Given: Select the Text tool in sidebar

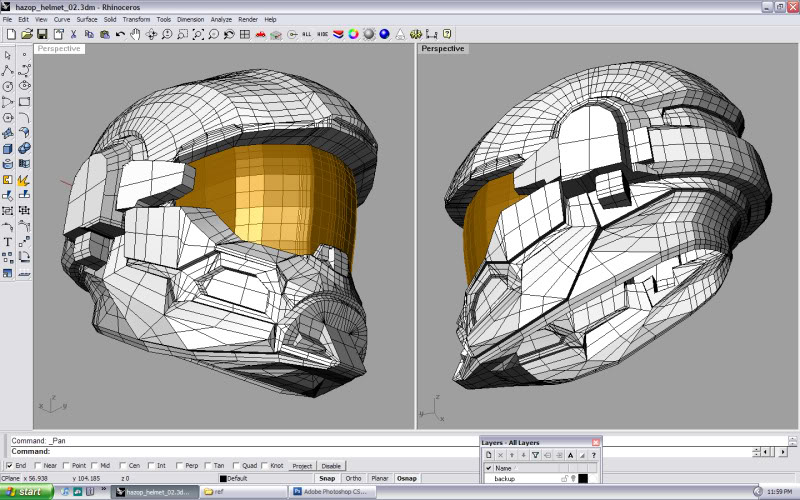Looking at the screenshot, I should point(8,242).
